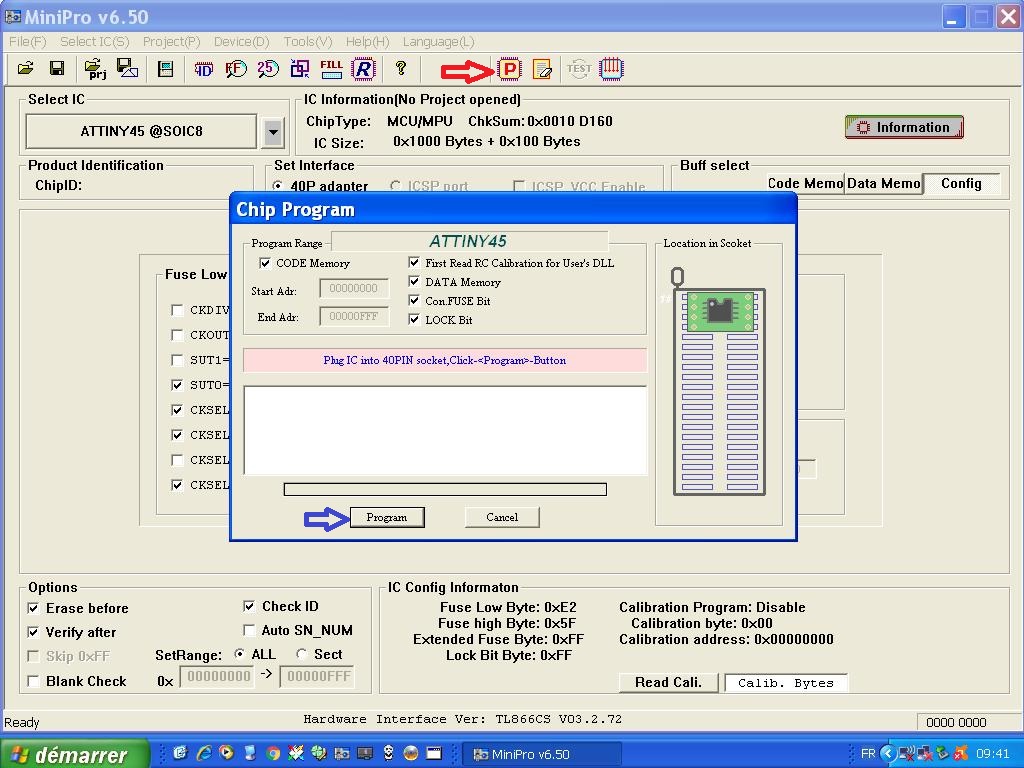The width and height of the screenshot is (1024, 768).
Task: Open the Select IC(S) menu
Action: (x=95, y=42)
